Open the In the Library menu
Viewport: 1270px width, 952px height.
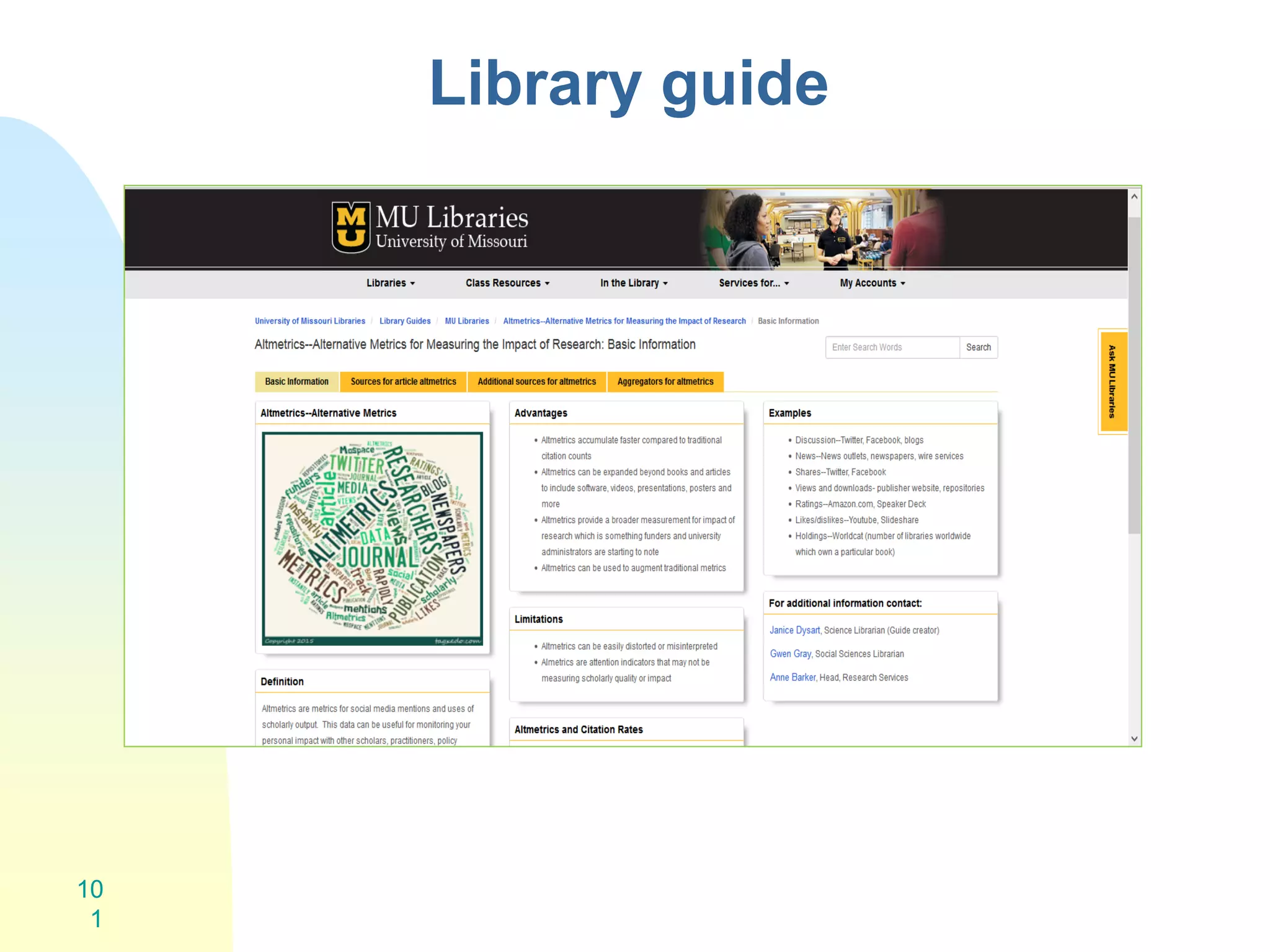click(634, 283)
